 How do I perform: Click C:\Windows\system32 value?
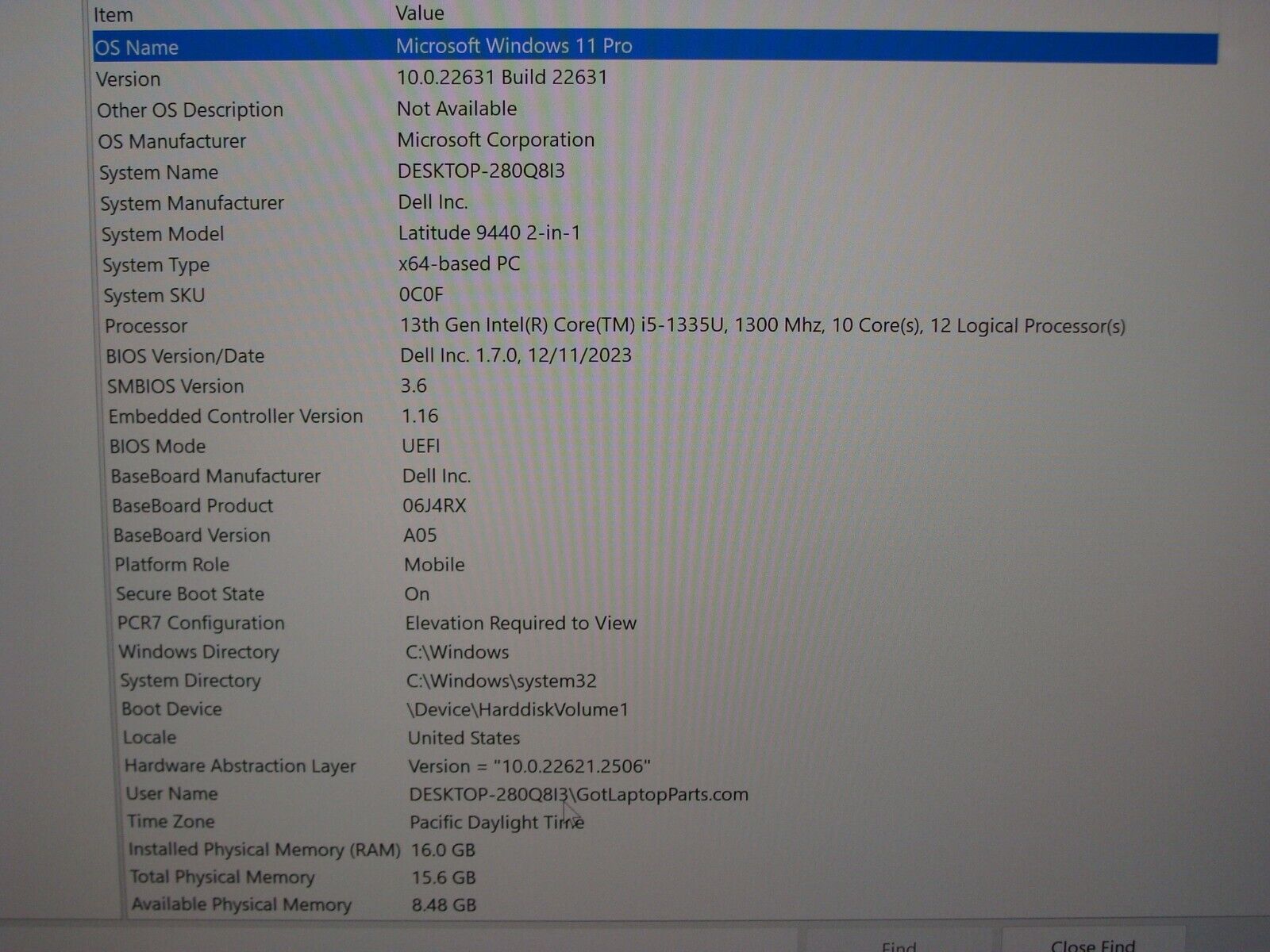(x=502, y=681)
